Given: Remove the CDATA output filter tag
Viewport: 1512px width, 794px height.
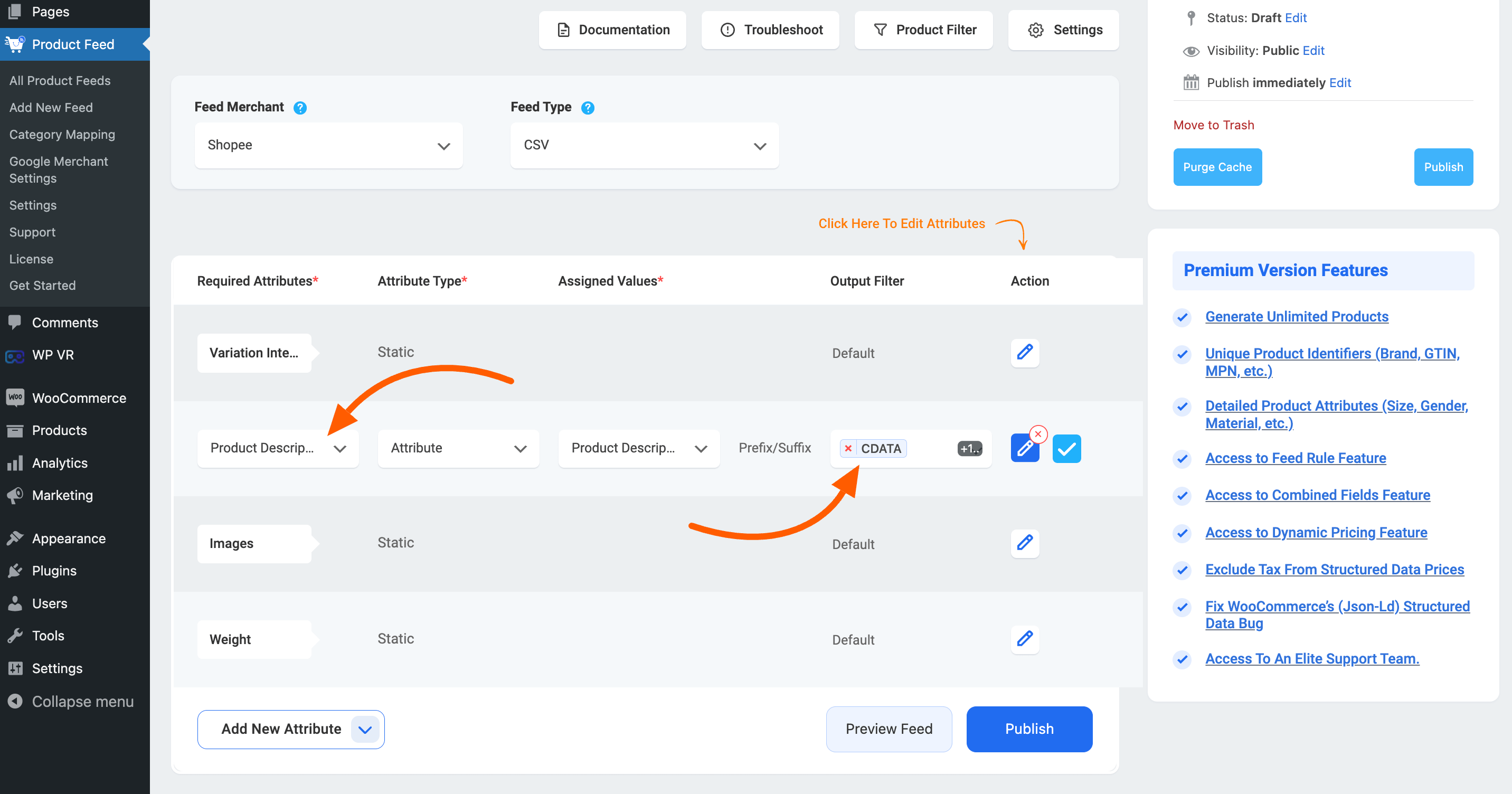Looking at the screenshot, I should coord(848,448).
